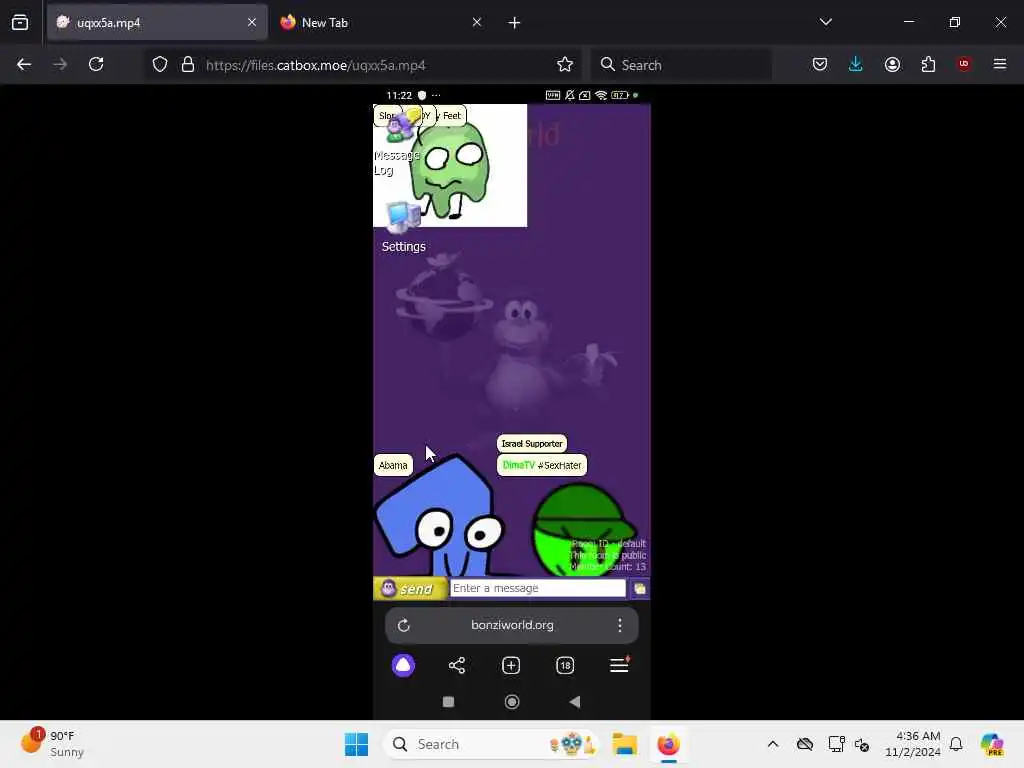
Task: Click the yellow icon beside message field
Action: tap(640, 589)
